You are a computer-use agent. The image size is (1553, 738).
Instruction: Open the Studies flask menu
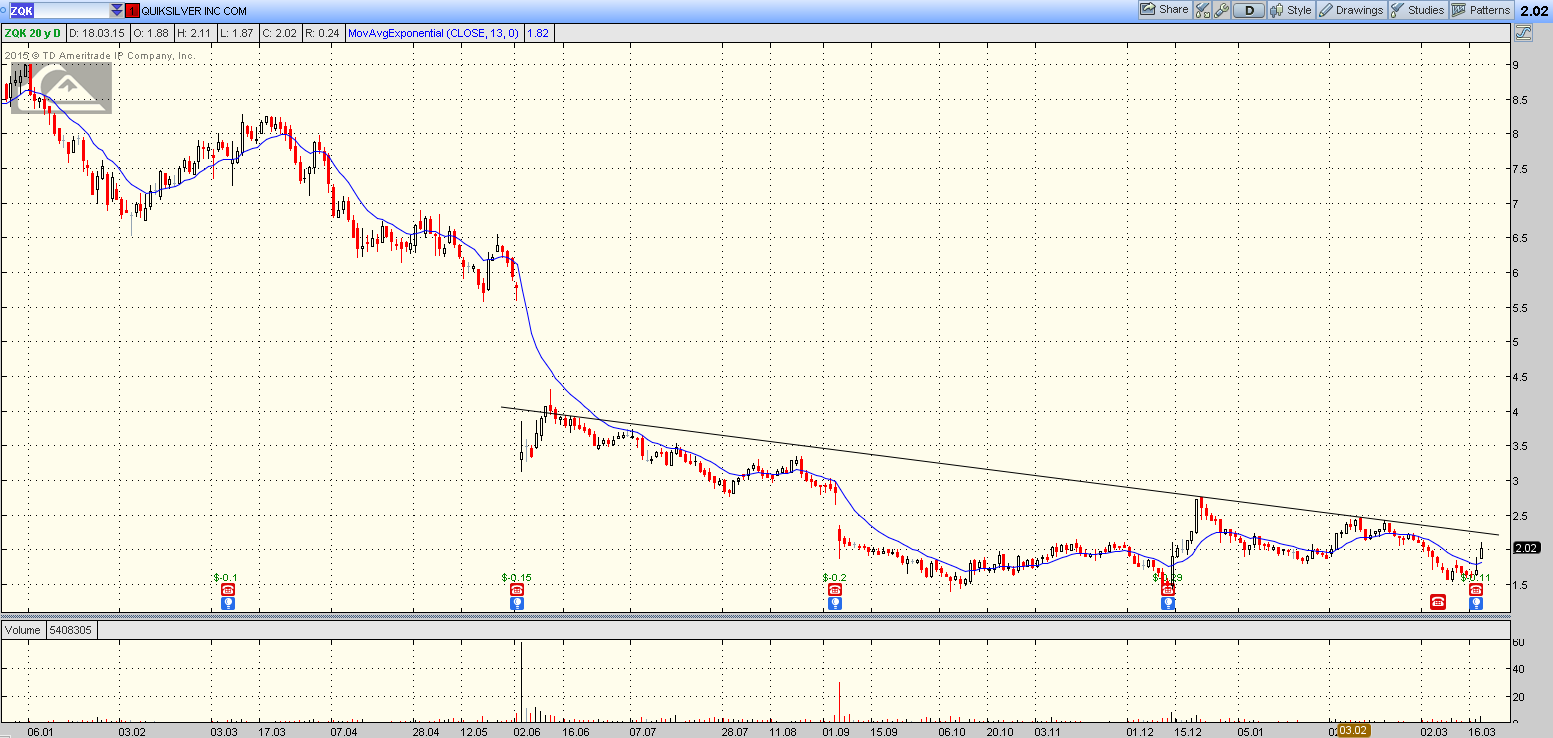tap(1417, 10)
